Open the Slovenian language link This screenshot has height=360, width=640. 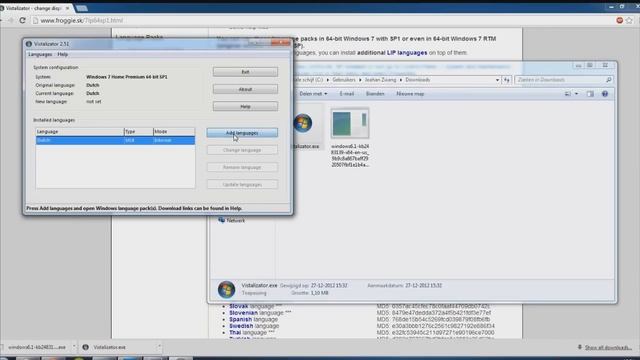(x=243, y=313)
